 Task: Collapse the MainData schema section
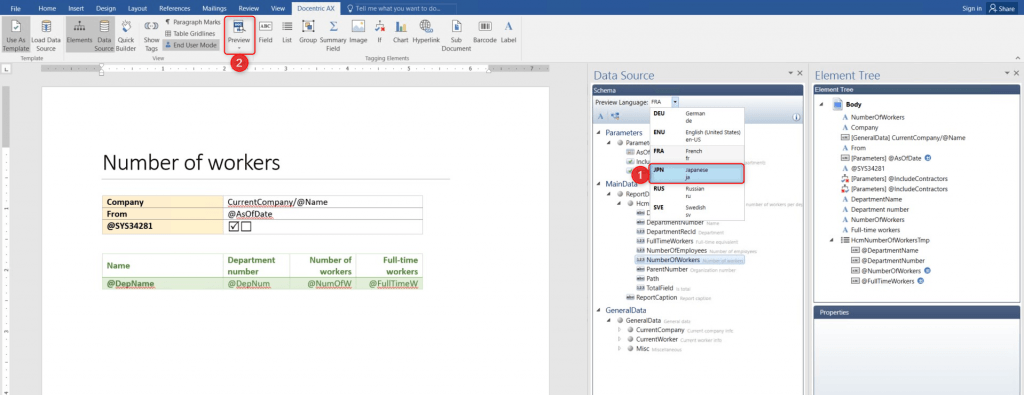click(x=599, y=184)
